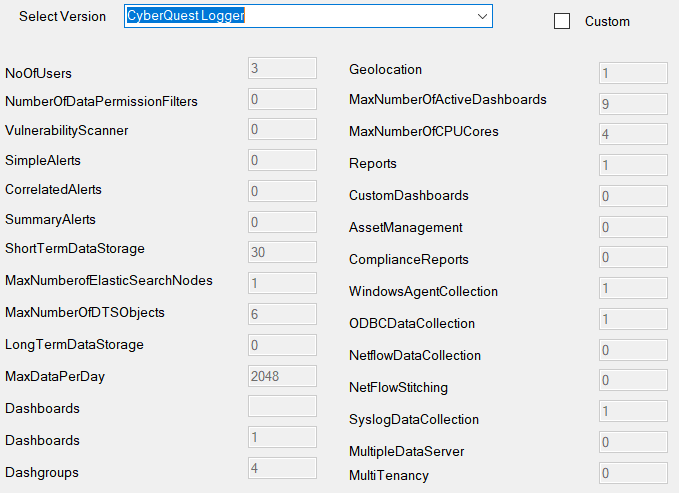Click the CorrelatedAlerts value field
679x493 pixels.
(282, 191)
